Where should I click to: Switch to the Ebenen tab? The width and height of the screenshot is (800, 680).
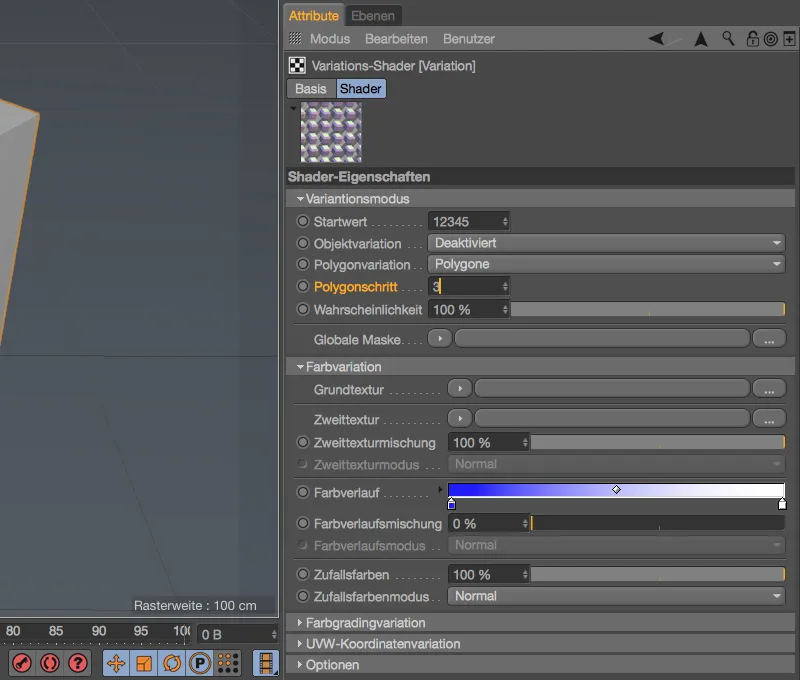(x=373, y=16)
